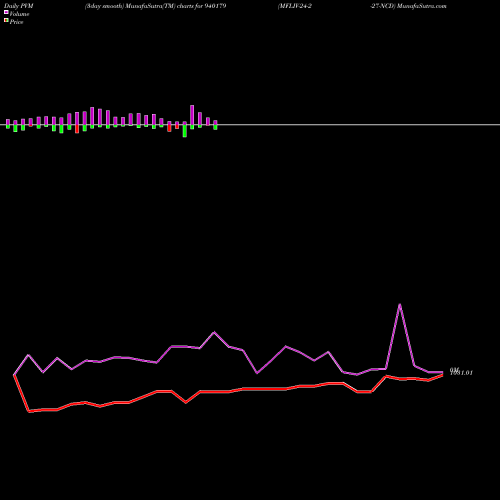
Task: Click the right end of the red price line
Action: (x=442, y=375)
